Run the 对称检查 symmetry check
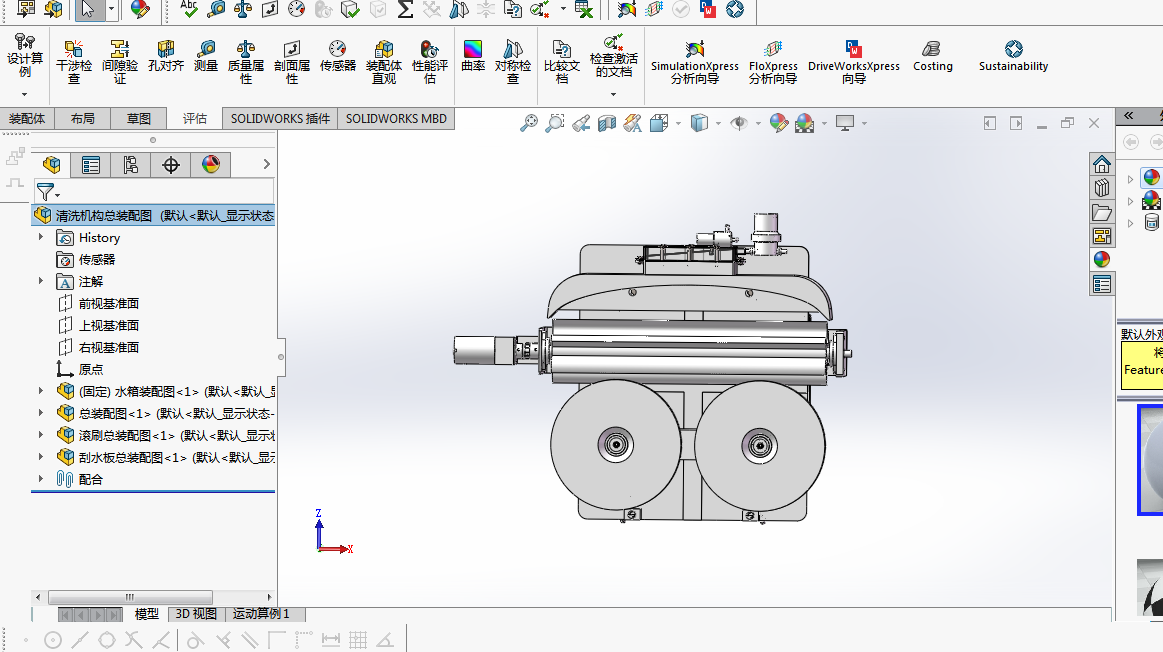 tap(513, 62)
